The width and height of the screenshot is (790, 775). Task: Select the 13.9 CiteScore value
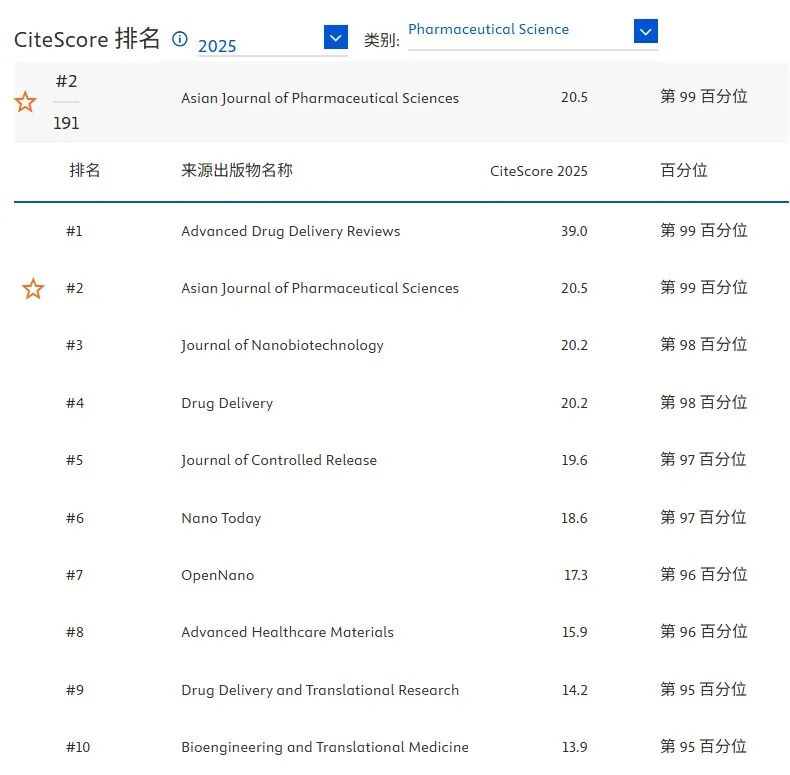(574, 747)
